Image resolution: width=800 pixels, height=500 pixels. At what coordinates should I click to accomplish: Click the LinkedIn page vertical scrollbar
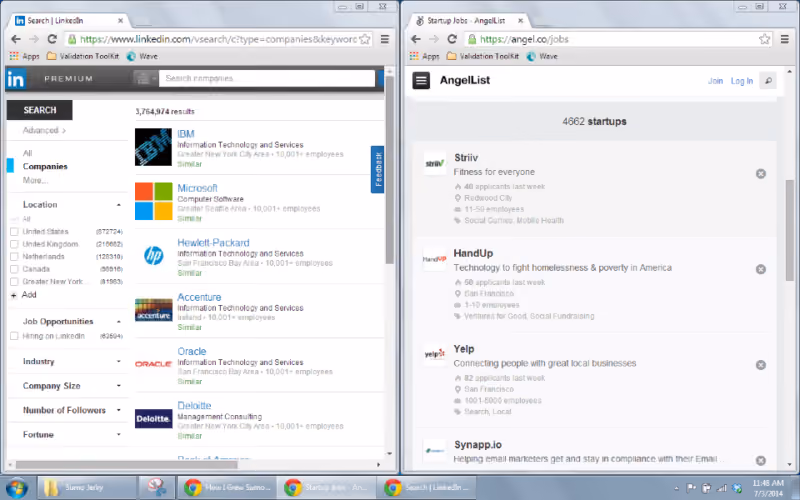[390, 170]
